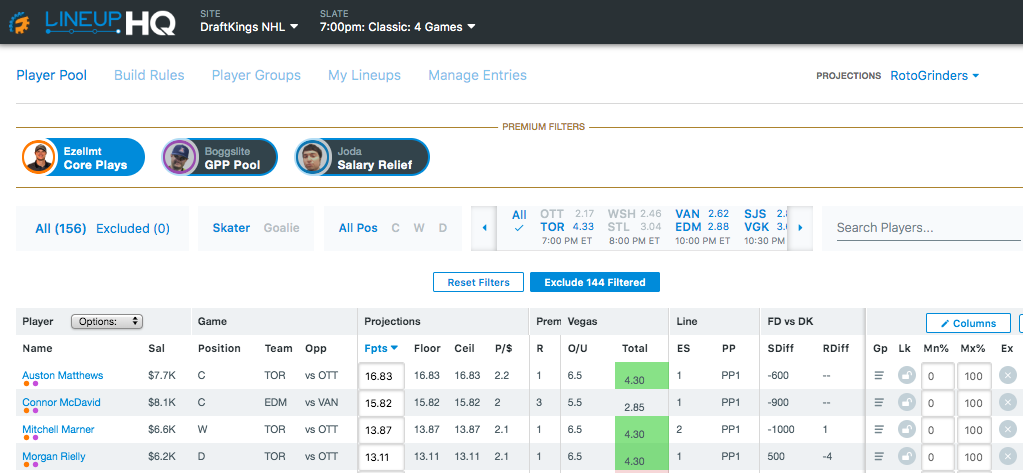
Task: Open group menu icon for Mitchell Marner
Action: (879, 429)
